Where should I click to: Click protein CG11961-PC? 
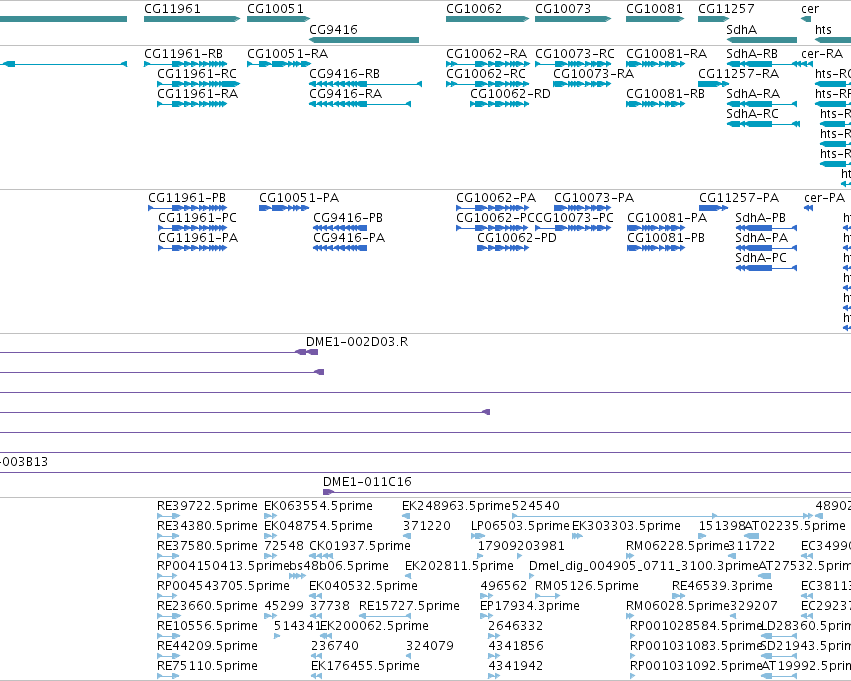click(x=193, y=228)
